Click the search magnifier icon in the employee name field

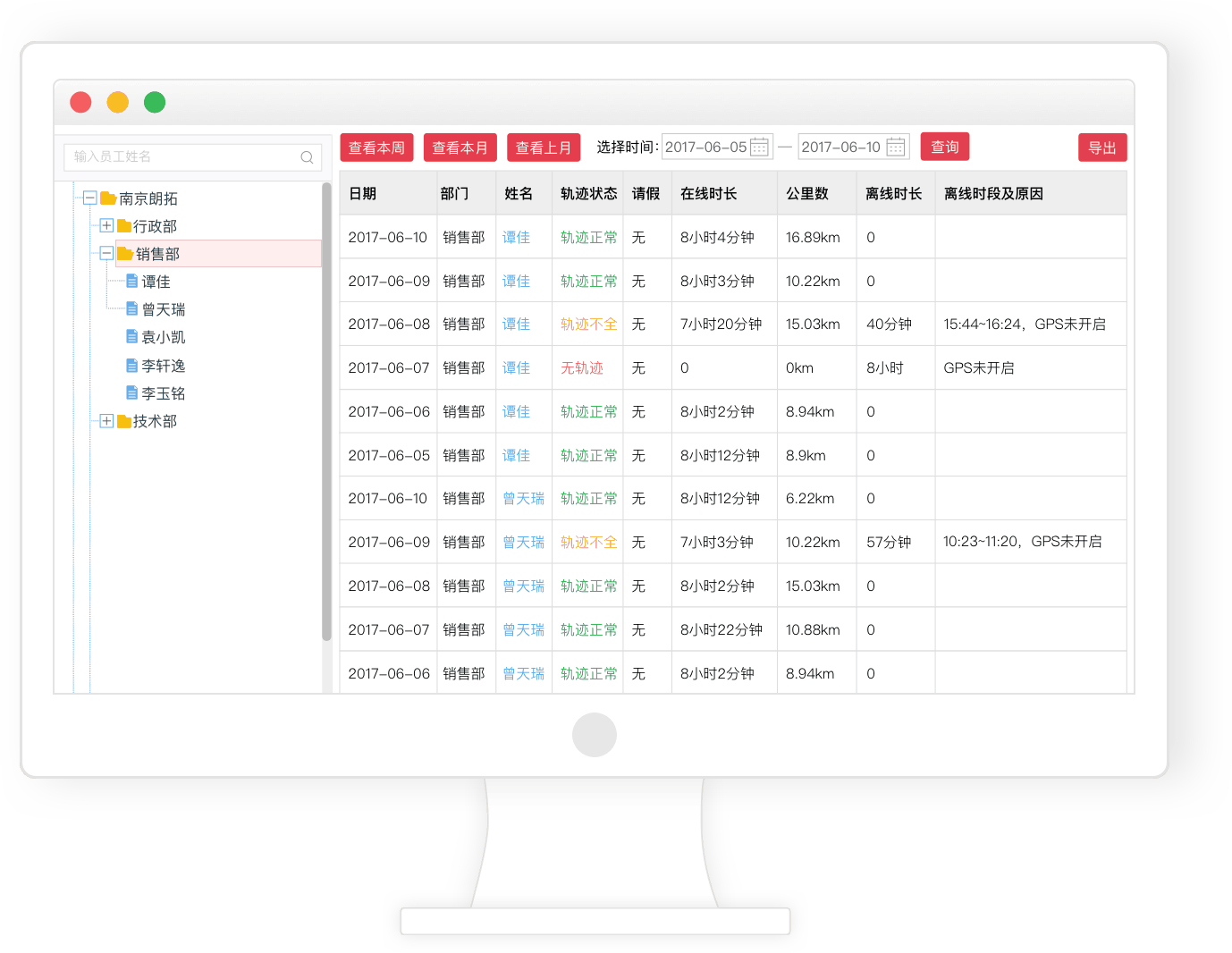point(307,157)
